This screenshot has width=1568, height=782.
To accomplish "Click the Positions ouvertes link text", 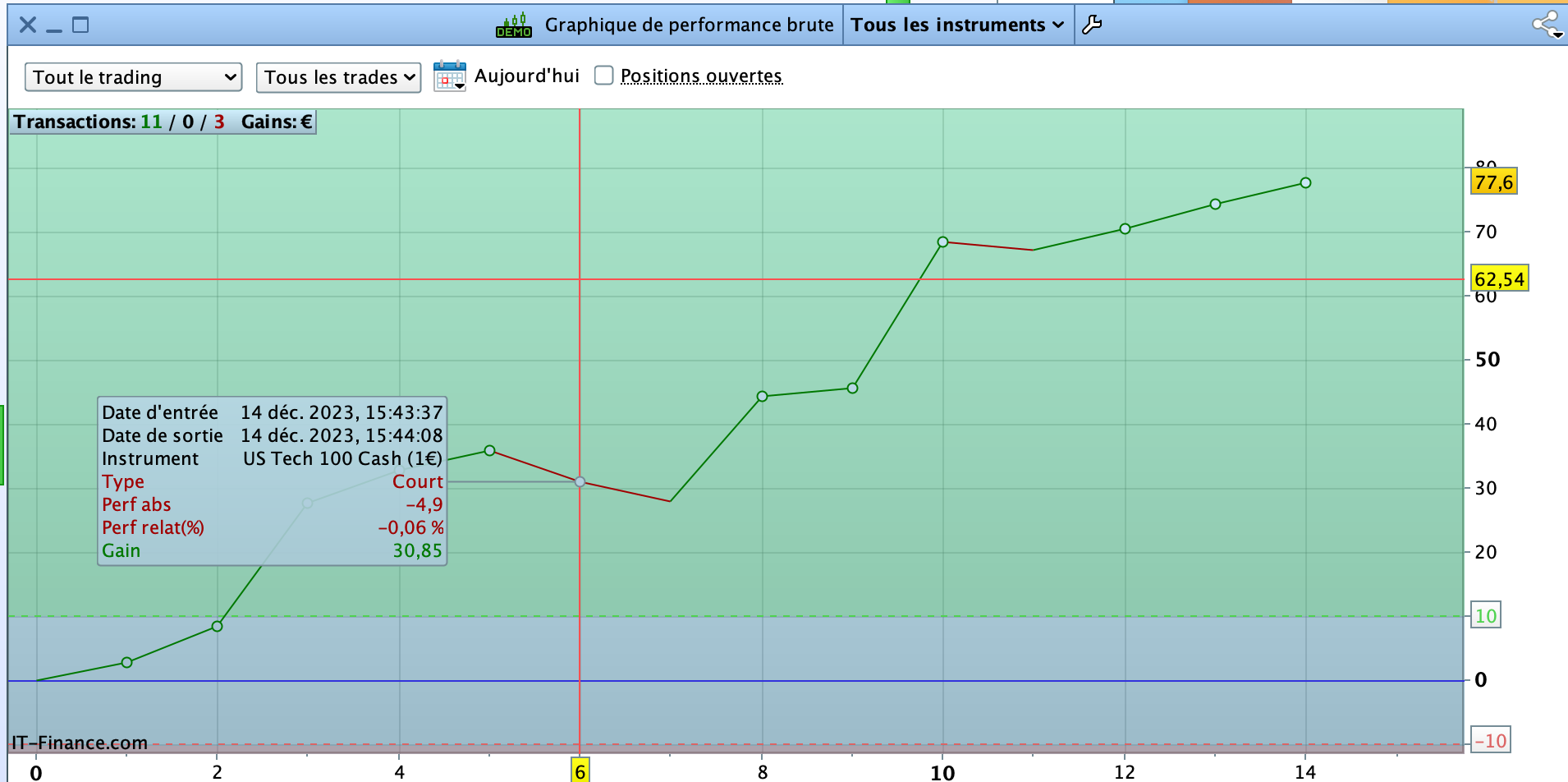I will point(701,76).
